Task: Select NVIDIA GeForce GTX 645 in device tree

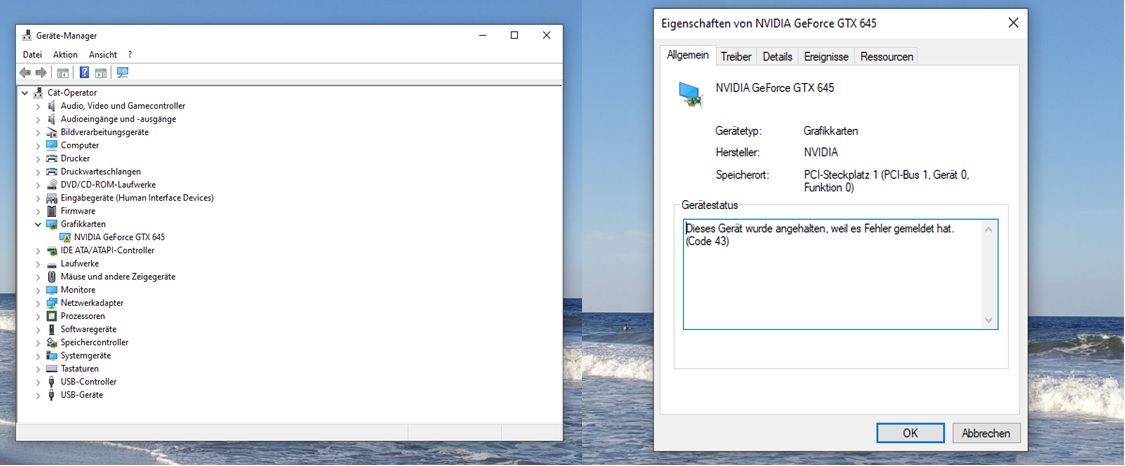Action: tap(119, 237)
